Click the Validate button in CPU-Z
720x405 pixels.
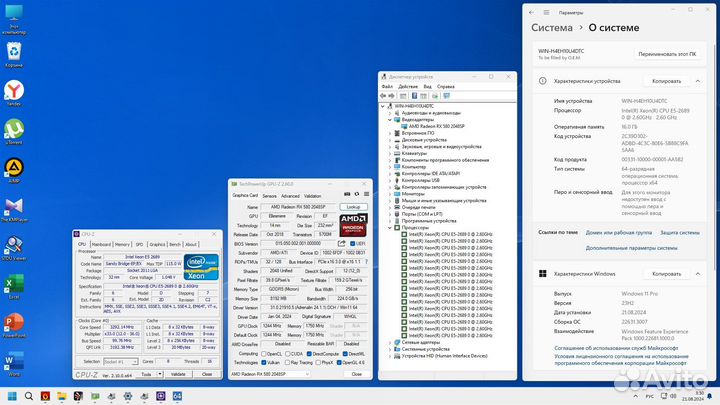pos(178,374)
